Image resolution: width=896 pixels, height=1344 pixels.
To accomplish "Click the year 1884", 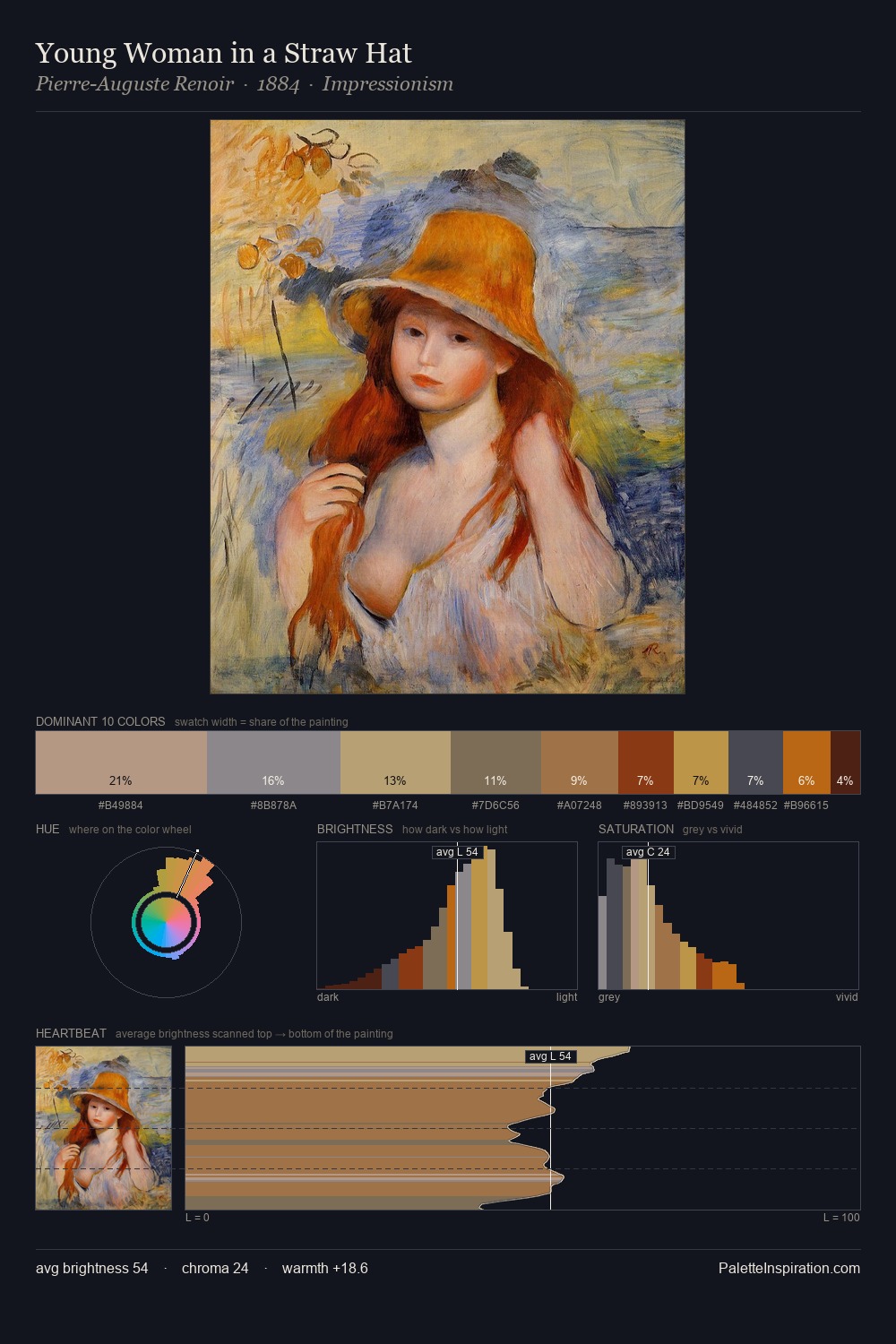I will [278, 84].
